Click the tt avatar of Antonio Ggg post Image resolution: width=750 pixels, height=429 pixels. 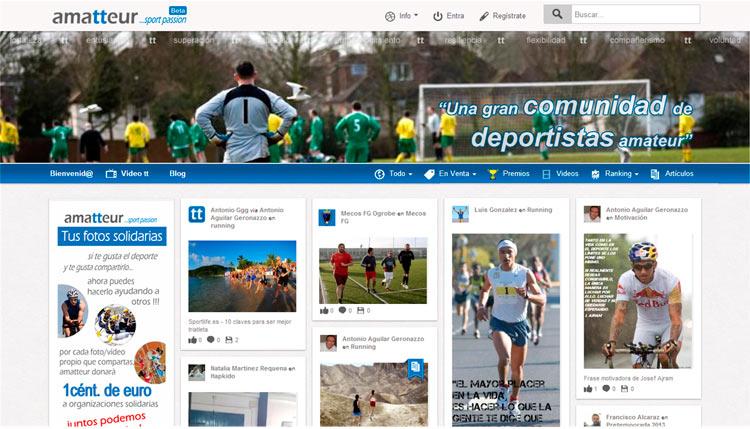(197, 214)
